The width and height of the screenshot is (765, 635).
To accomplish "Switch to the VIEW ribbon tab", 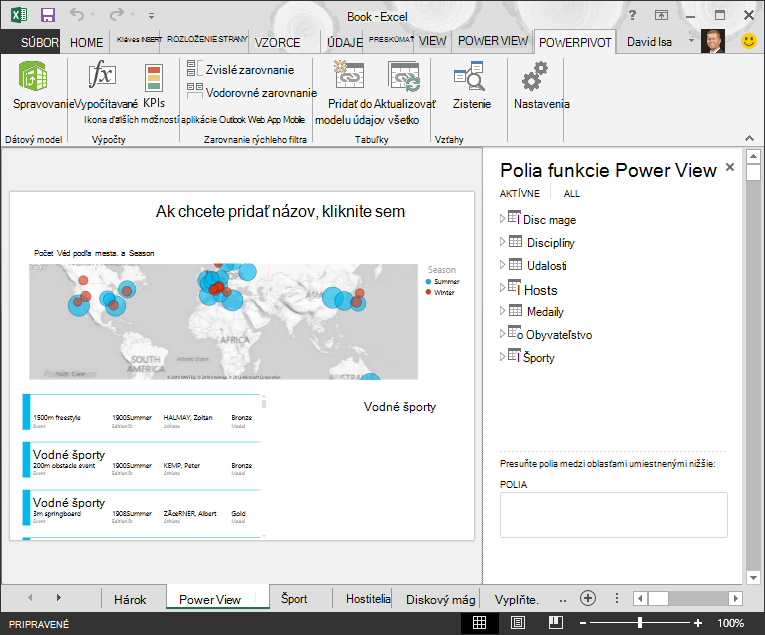I will click(432, 41).
